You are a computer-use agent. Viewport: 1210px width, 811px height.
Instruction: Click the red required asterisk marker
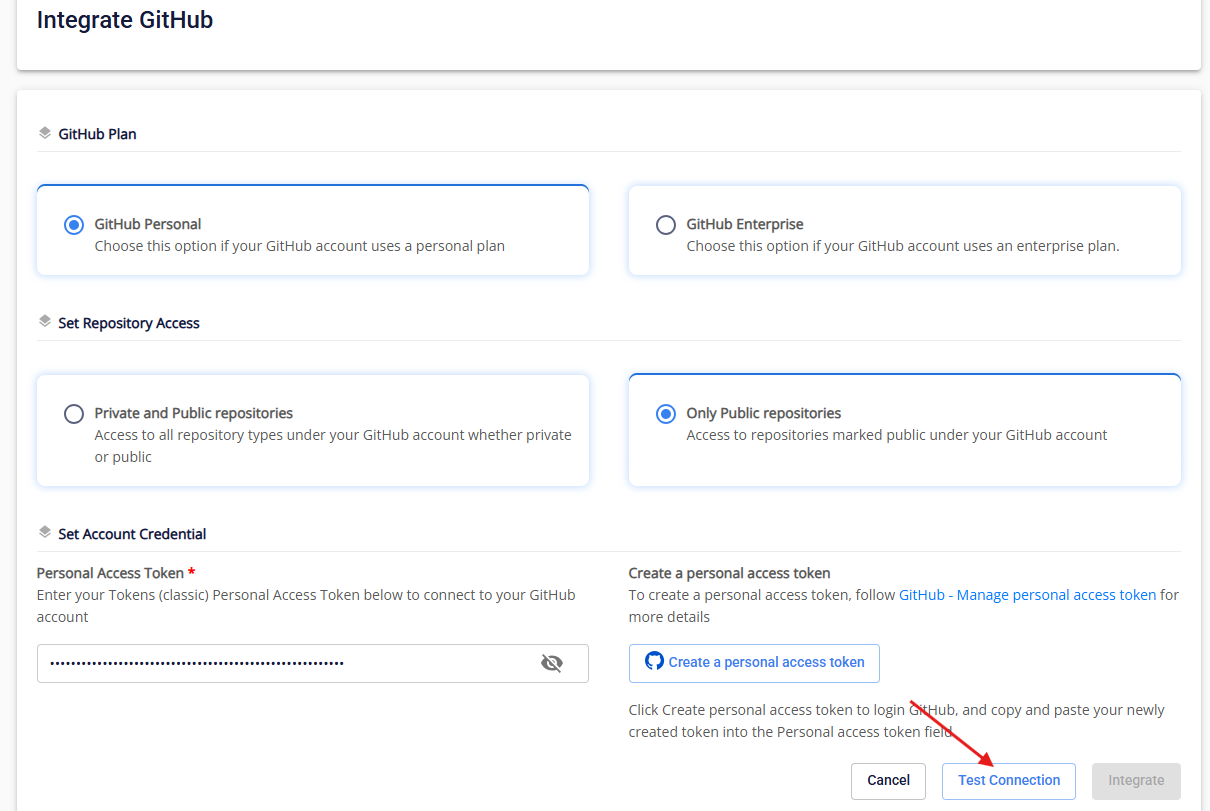click(191, 573)
